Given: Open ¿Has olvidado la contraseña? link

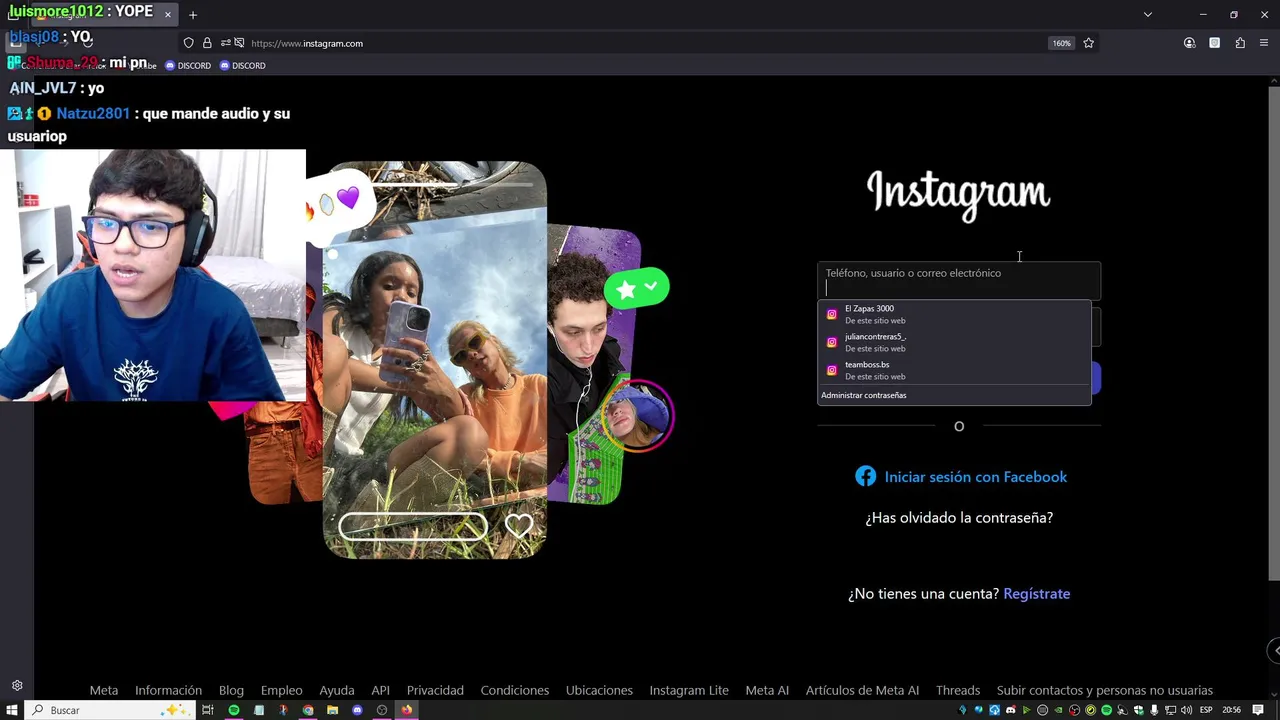Looking at the screenshot, I should coord(959,518).
